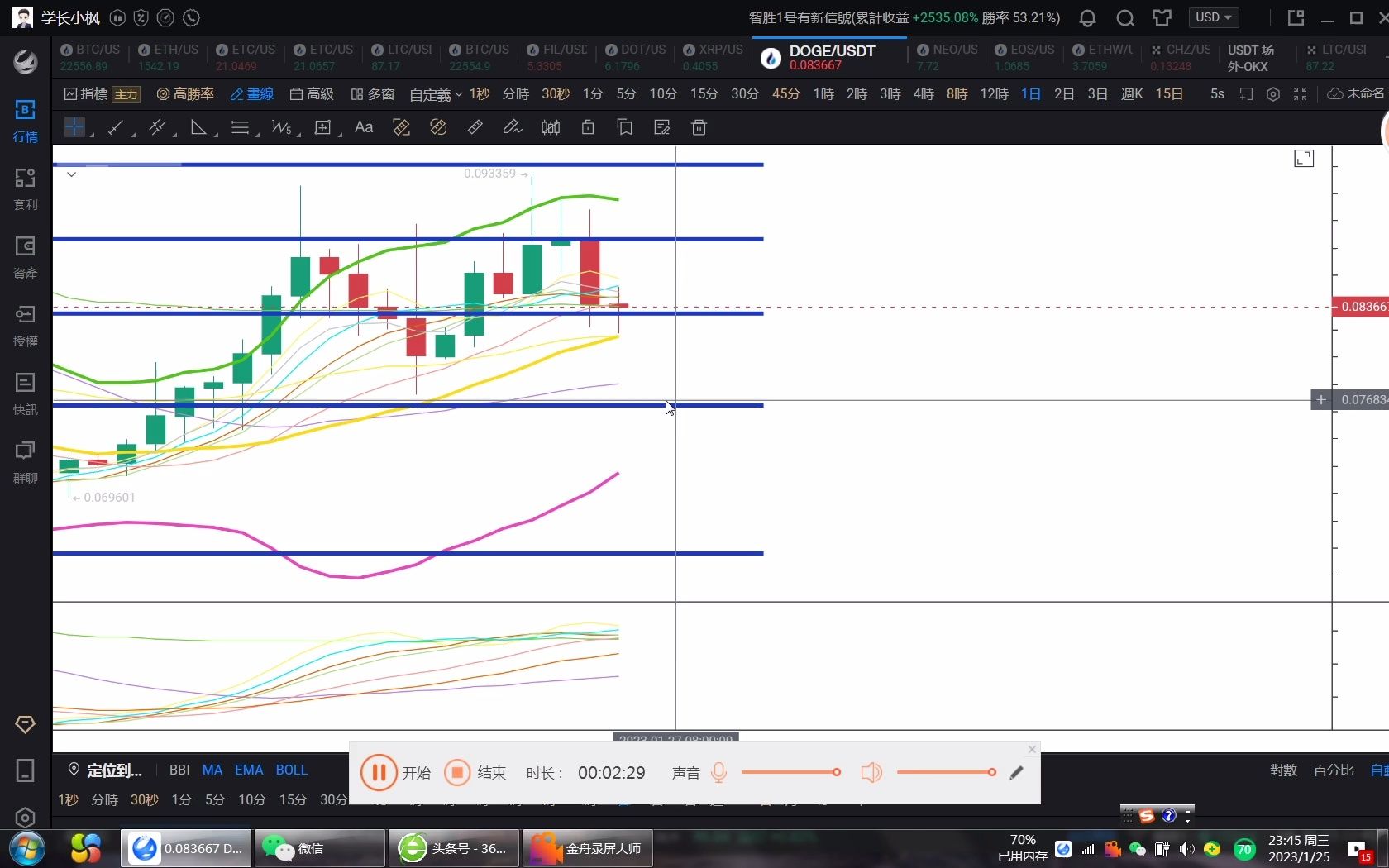Select the crosshair cursor drawing tool
The image size is (1389, 868).
(x=74, y=127)
